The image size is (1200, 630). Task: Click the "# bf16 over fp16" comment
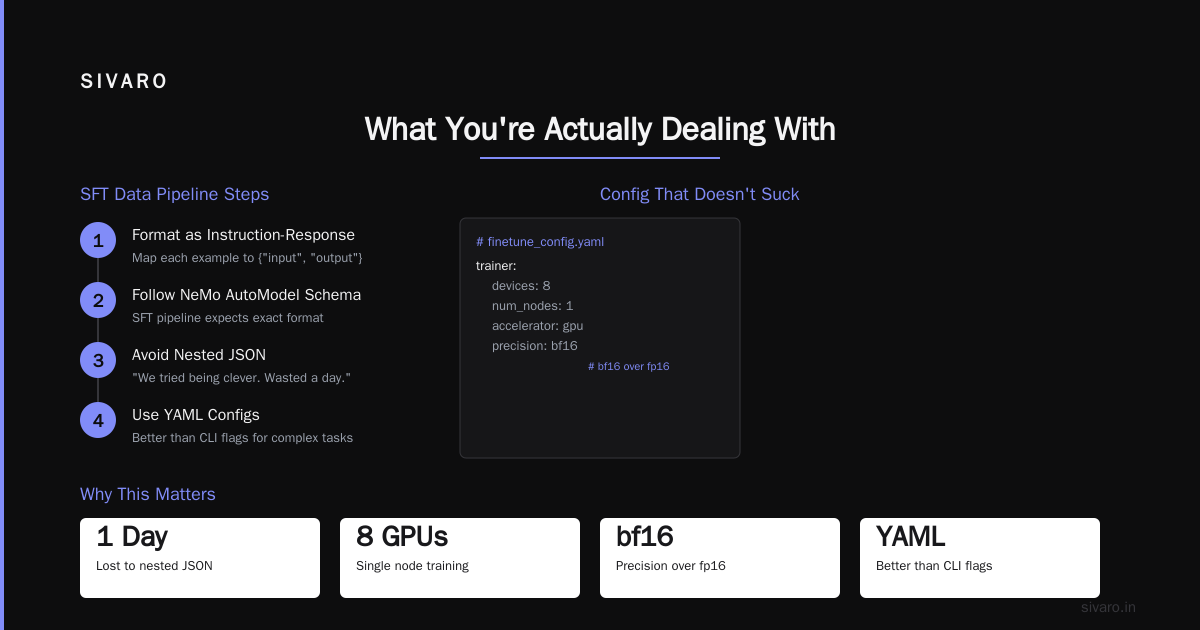click(x=629, y=367)
